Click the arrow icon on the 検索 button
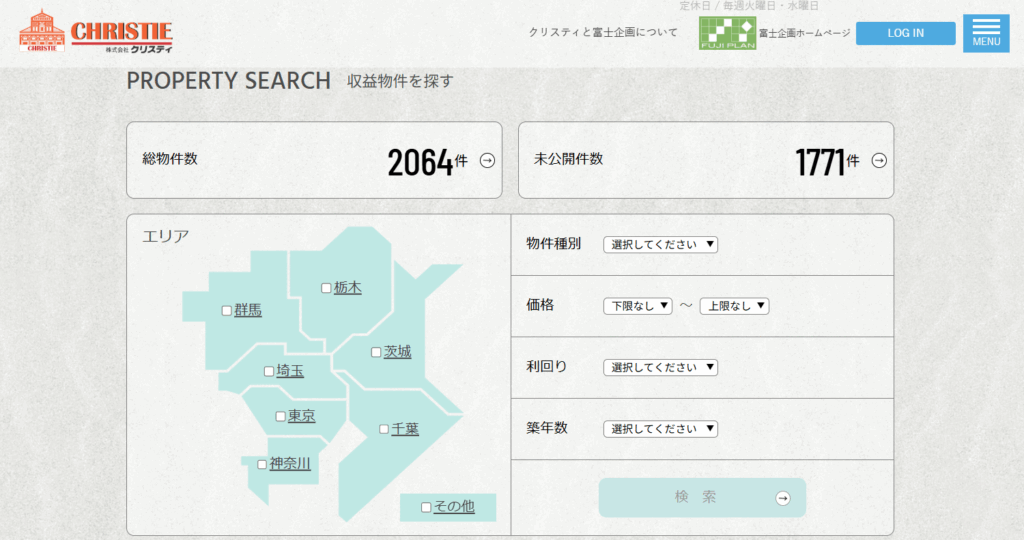The image size is (1024, 540). pyautogui.click(x=782, y=498)
